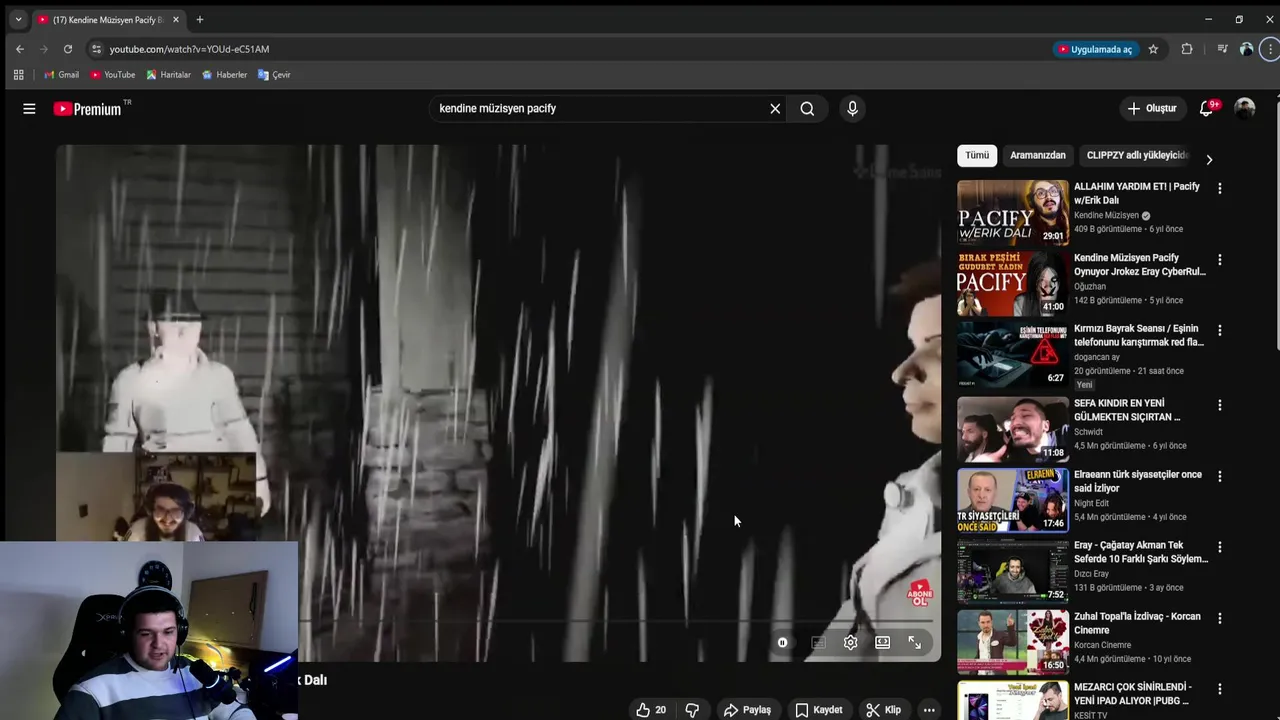Clear the search box text

point(775,109)
